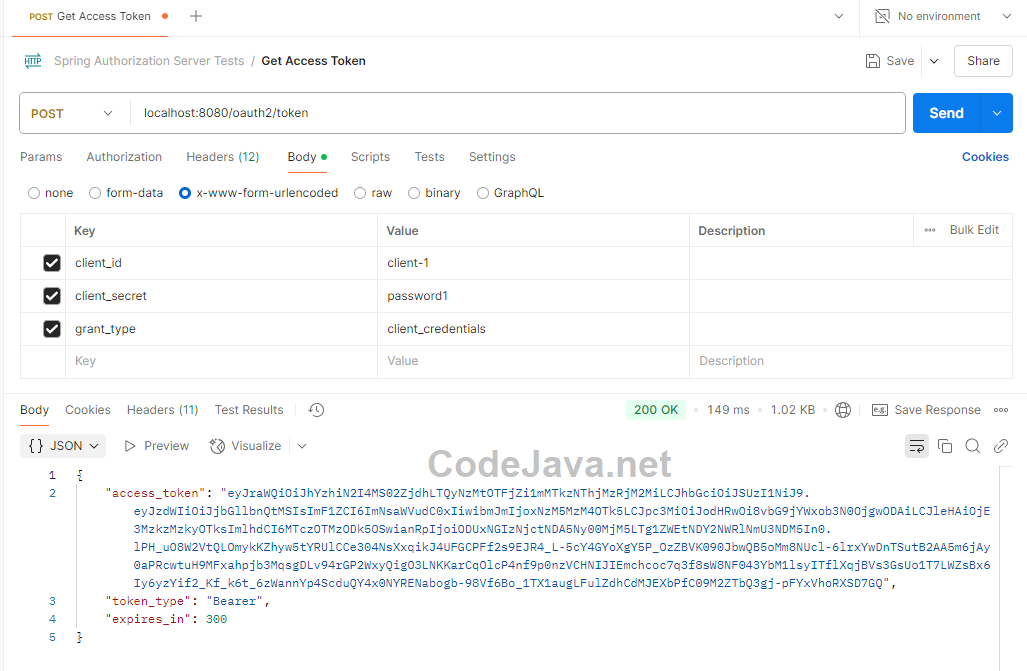Click the JSON braces icon
Screen dimensions: 1027x671
[36, 446]
